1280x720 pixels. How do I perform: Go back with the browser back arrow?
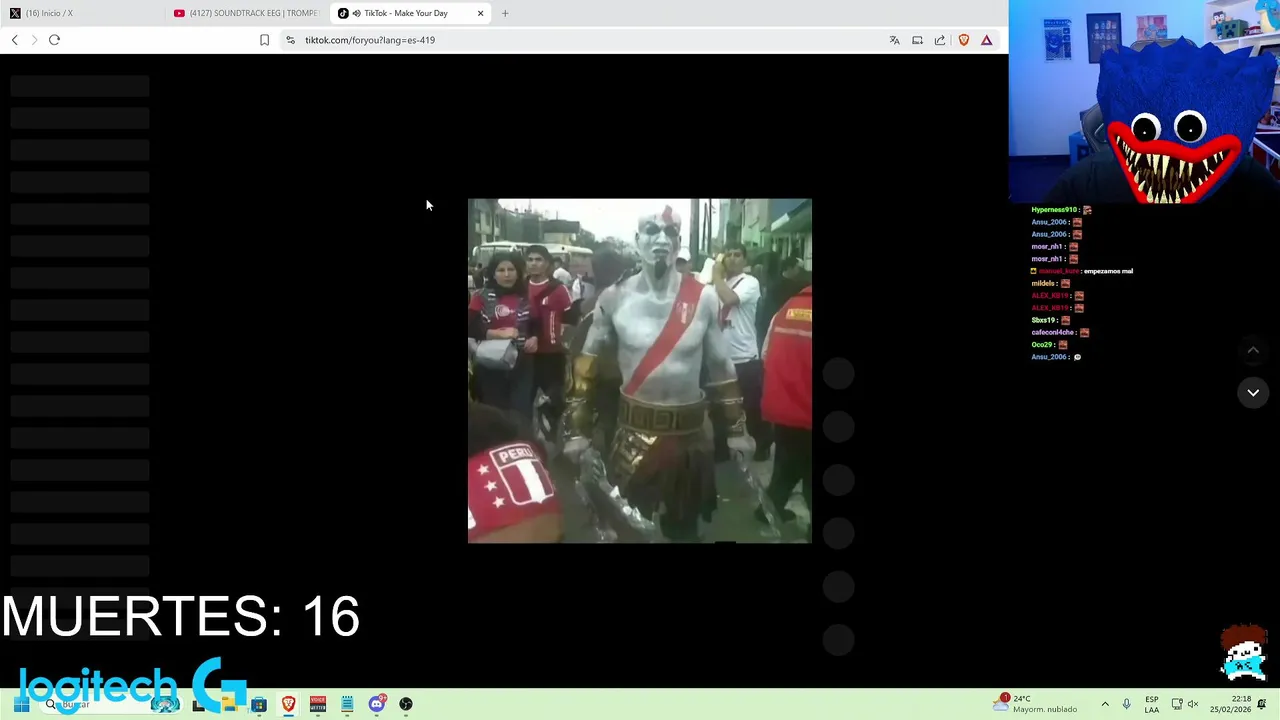click(x=14, y=40)
